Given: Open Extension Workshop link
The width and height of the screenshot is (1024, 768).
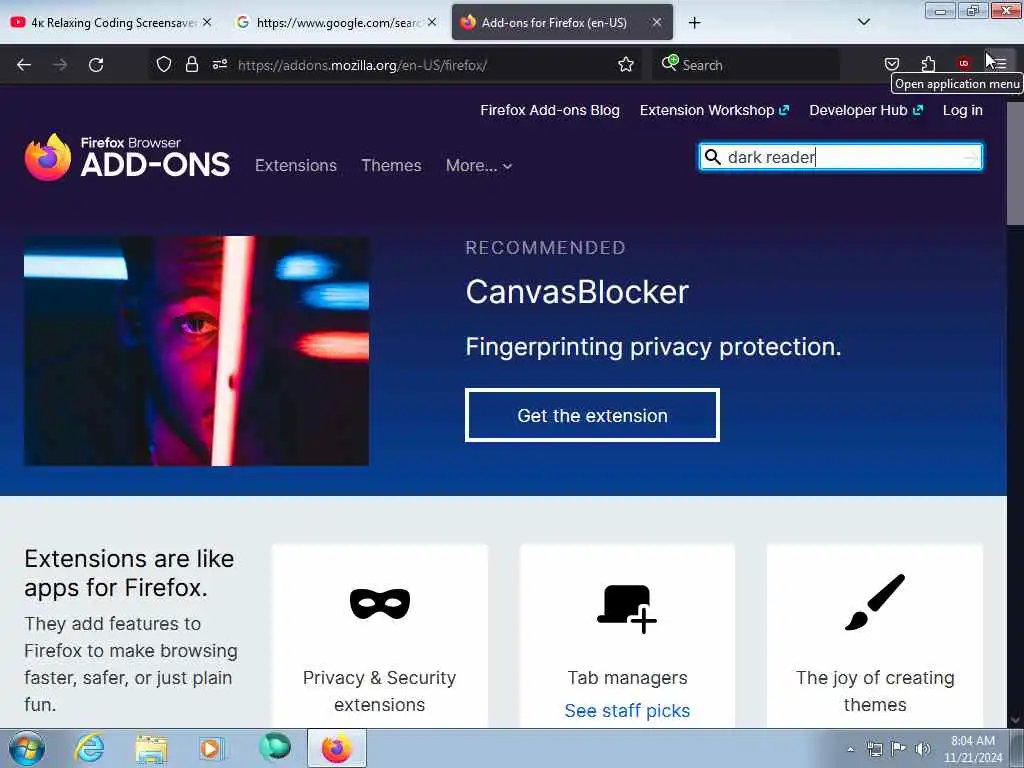Looking at the screenshot, I should click(714, 110).
